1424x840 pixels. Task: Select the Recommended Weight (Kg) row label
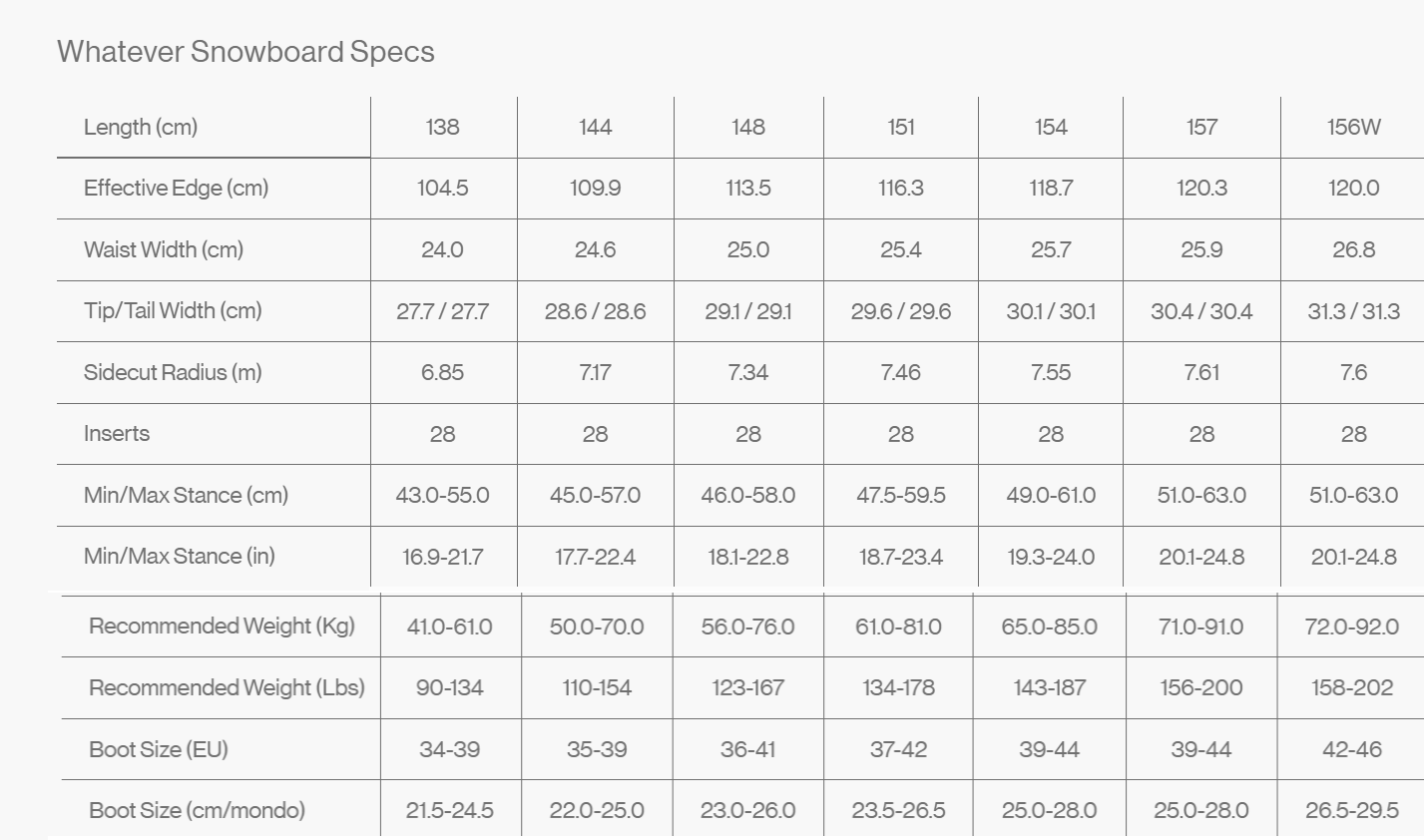(x=222, y=627)
